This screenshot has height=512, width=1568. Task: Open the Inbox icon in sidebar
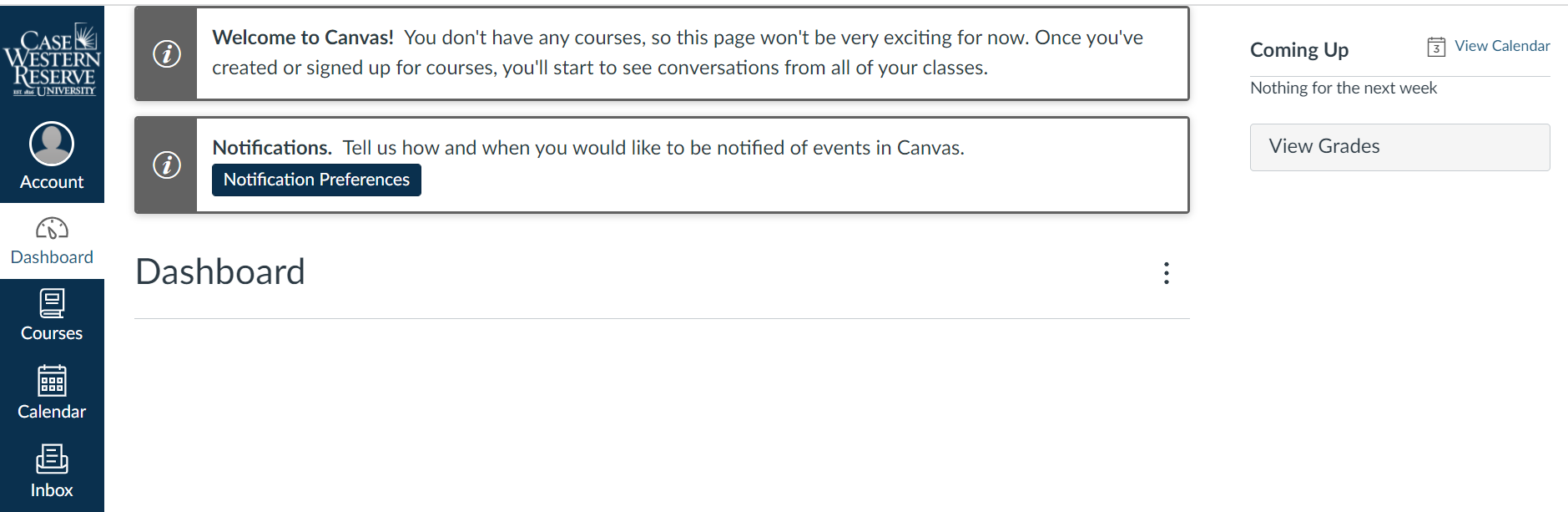pos(52,459)
